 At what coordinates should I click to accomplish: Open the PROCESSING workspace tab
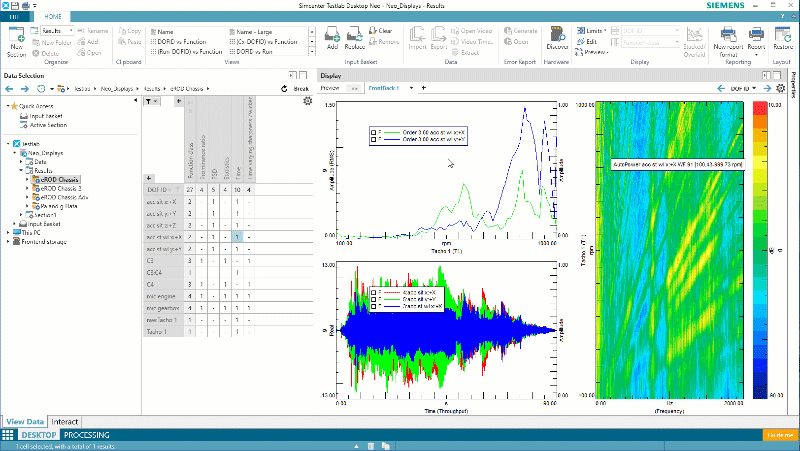pos(86,435)
